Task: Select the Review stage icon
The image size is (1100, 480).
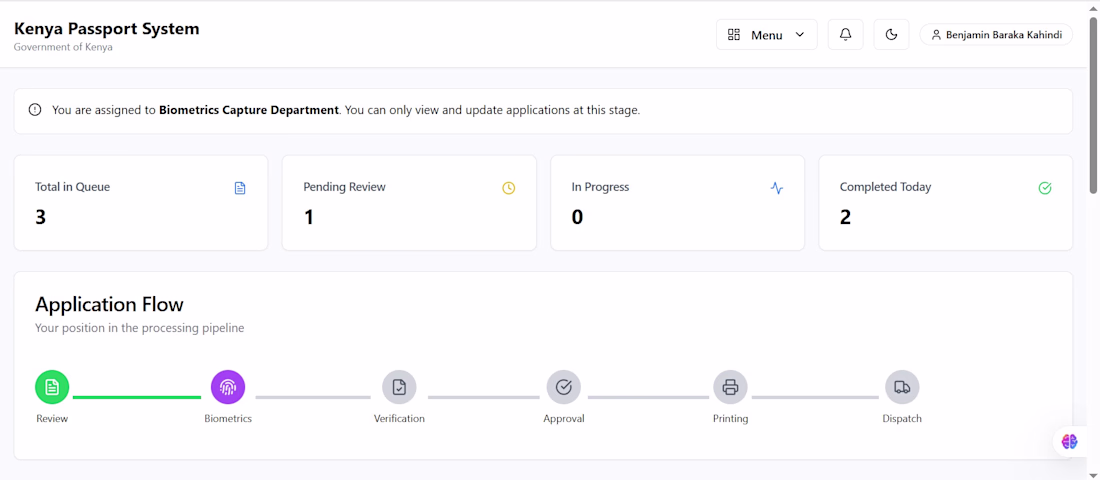Action: point(52,387)
